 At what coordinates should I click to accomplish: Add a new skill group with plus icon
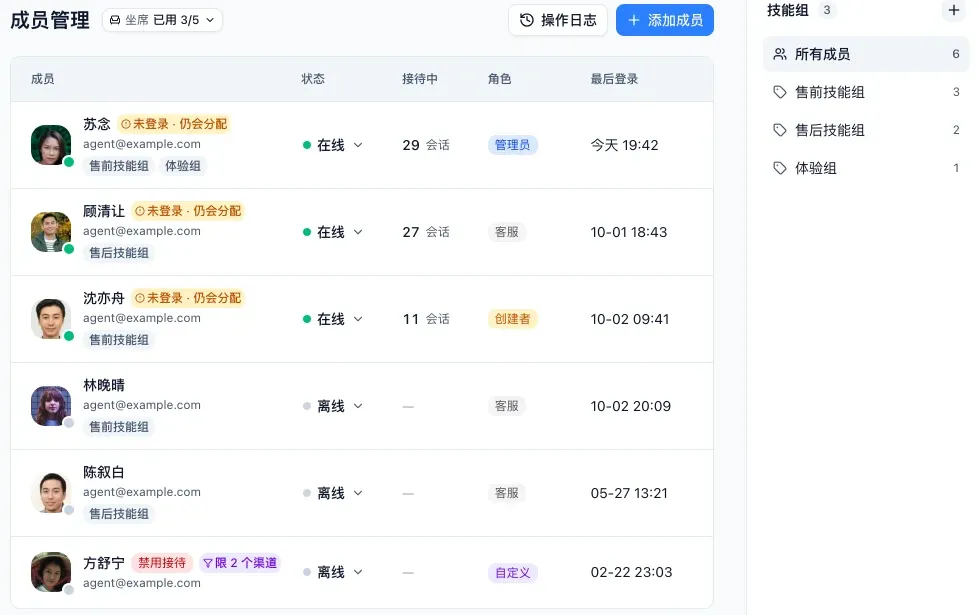[x=953, y=10]
